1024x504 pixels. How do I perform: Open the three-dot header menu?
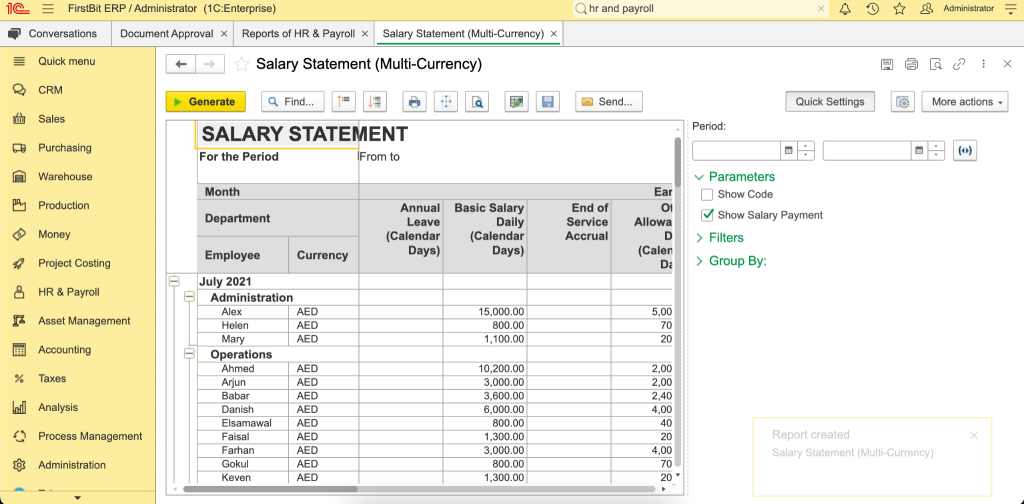click(x=984, y=64)
